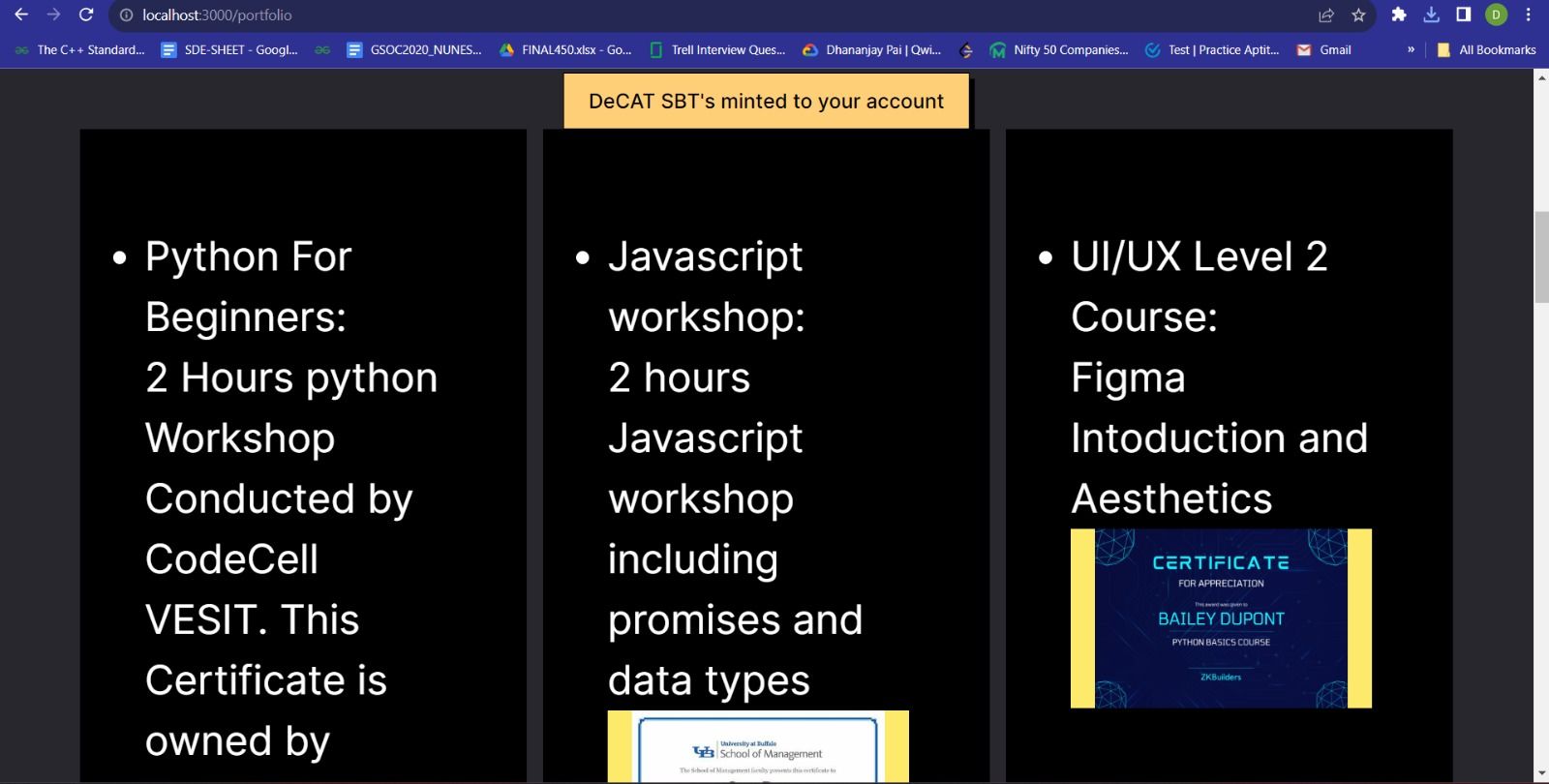This screenshot has height=784, width=1549.
Task: Open the Nifty 50 Companies bookmark
Action: [x=1059, y=49]
